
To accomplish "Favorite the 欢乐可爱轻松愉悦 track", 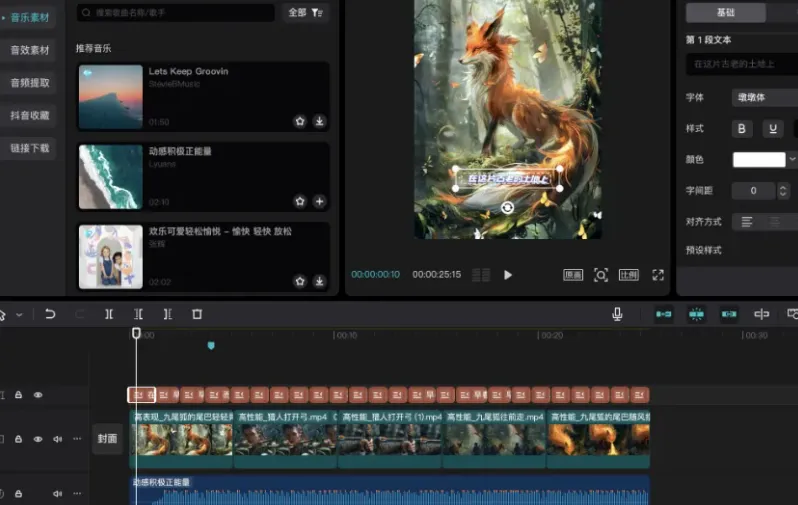I will pyautogui.click(x=300, y=281).
